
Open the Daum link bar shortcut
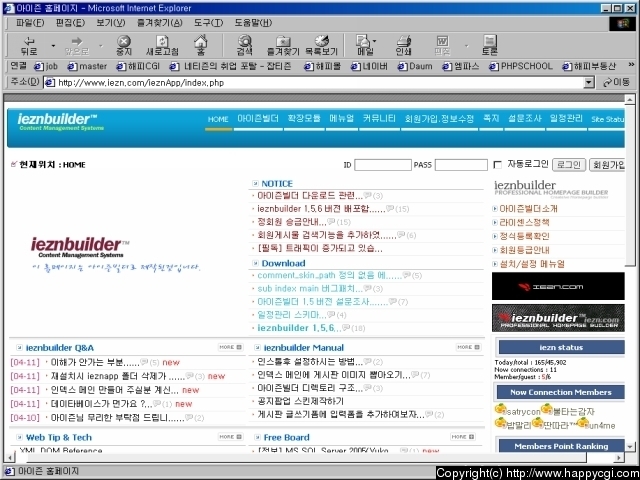coord(415,66)
